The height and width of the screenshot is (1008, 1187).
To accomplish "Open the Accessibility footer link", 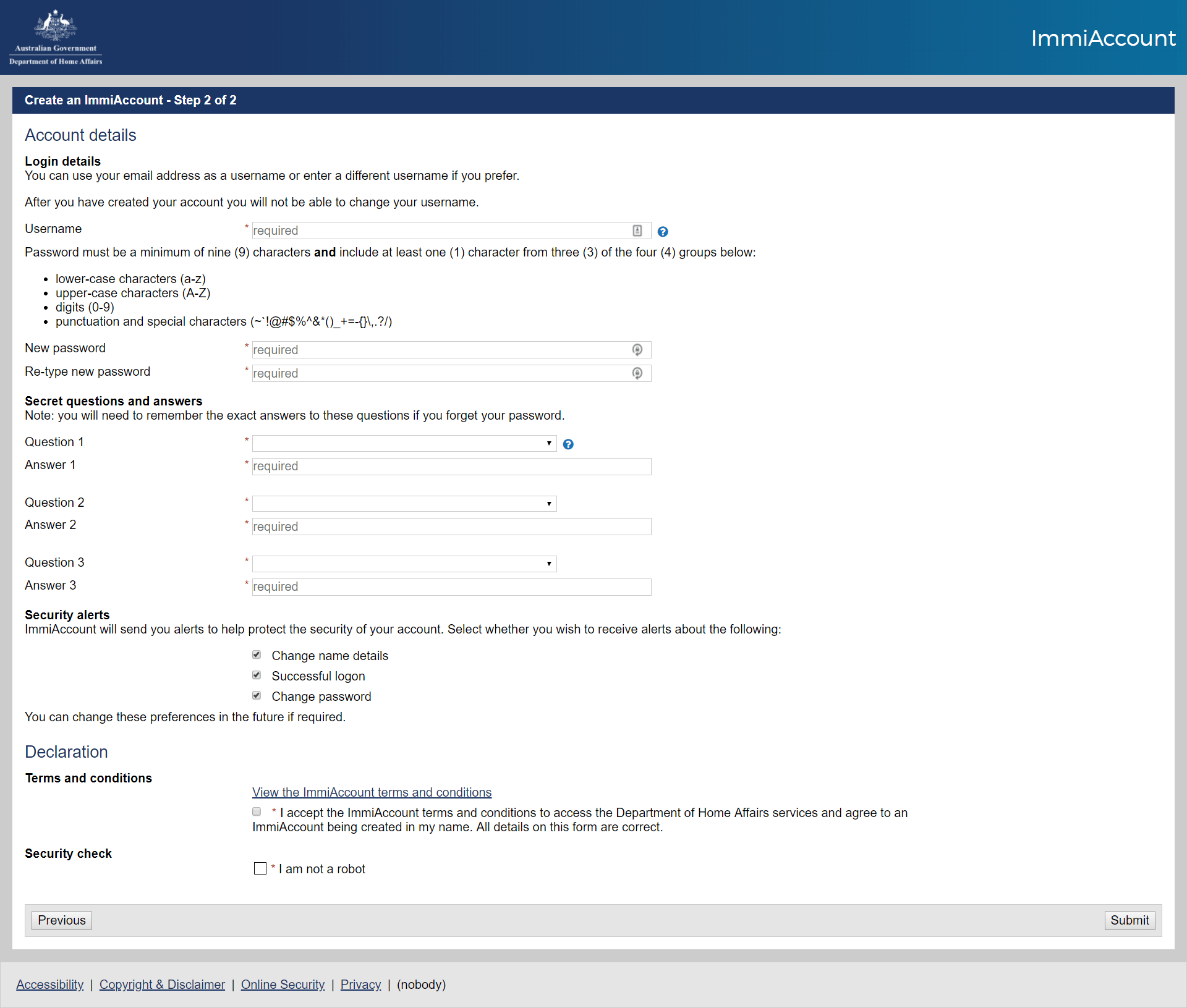I will pyautogui.click(x=50, y=985).
